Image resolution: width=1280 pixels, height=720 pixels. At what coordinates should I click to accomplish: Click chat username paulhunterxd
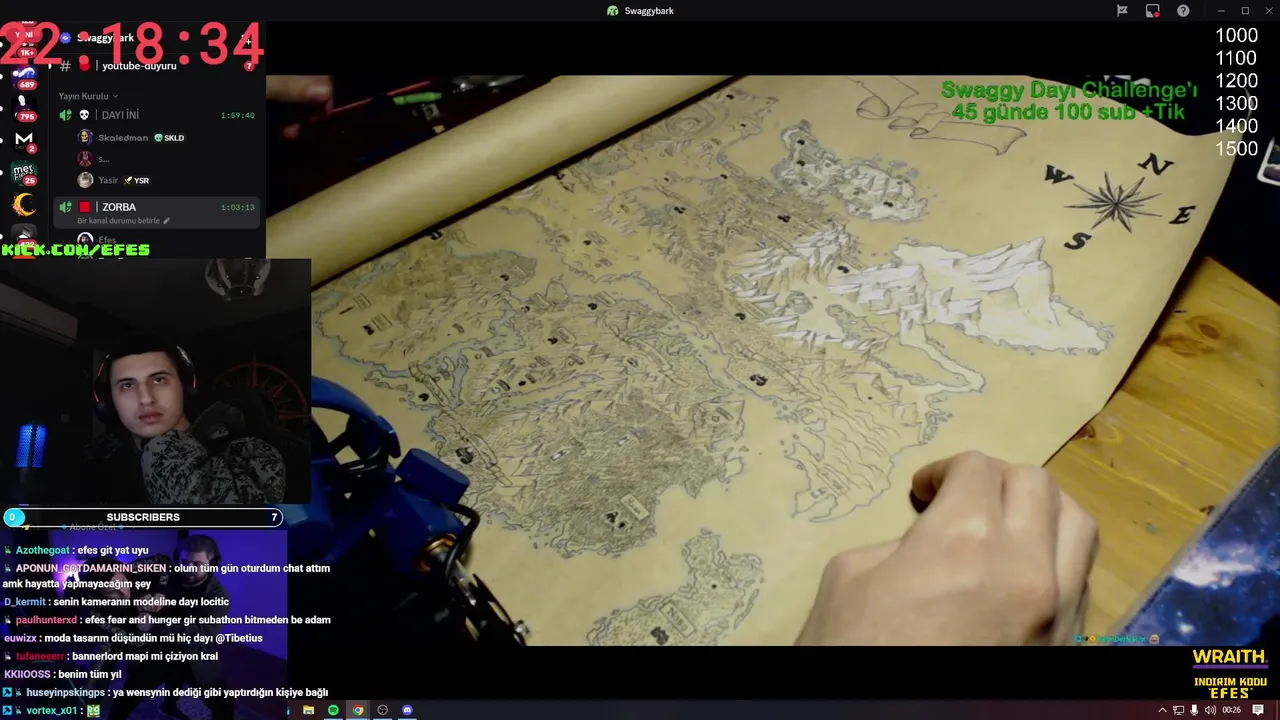point(46,620)
